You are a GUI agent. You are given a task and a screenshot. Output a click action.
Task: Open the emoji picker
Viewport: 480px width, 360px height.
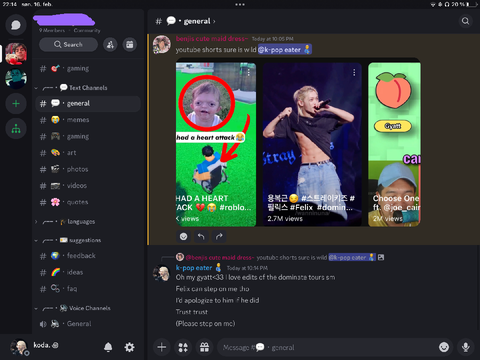click(444, 347)
